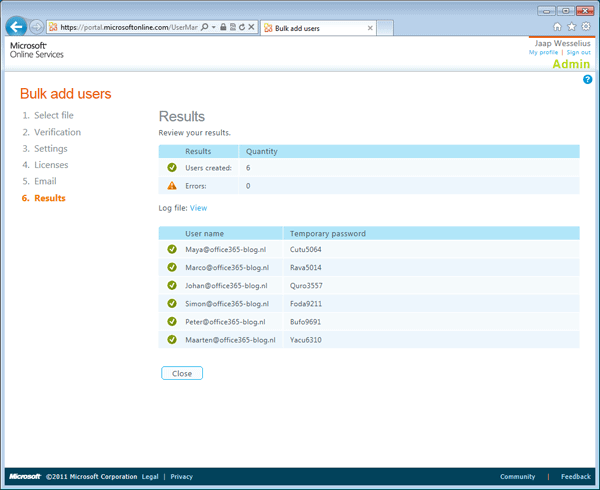This screenshot has width=600, height=490.
Task: Click the check icon beside Maya
Action: point(172,249)
